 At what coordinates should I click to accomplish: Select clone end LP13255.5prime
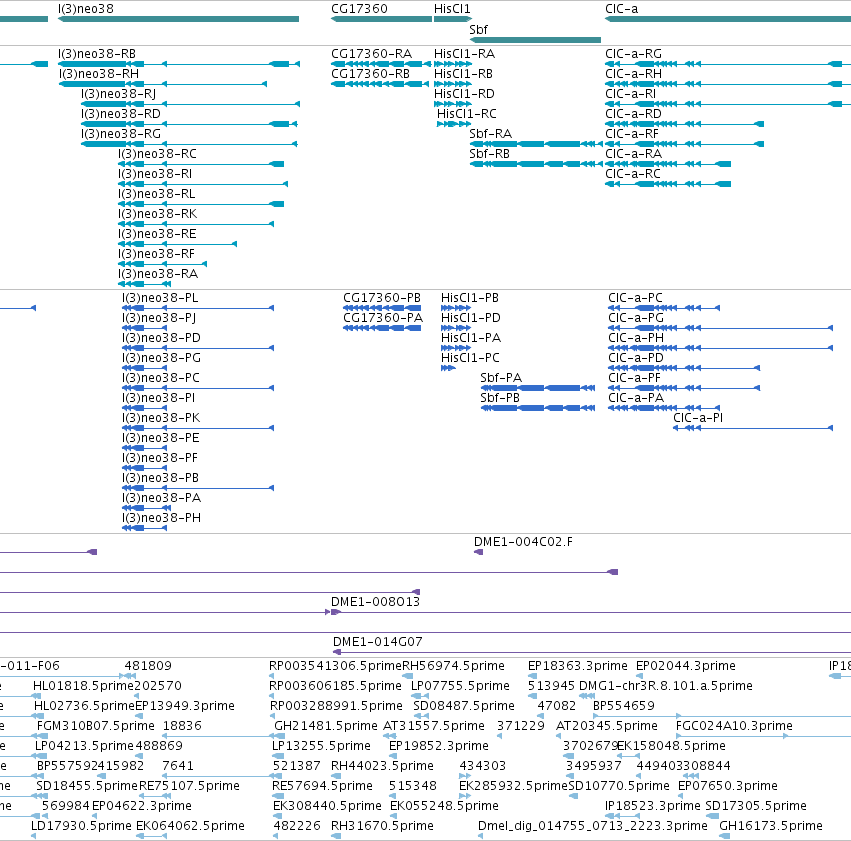pyautogui.click(x=321, y=746)
